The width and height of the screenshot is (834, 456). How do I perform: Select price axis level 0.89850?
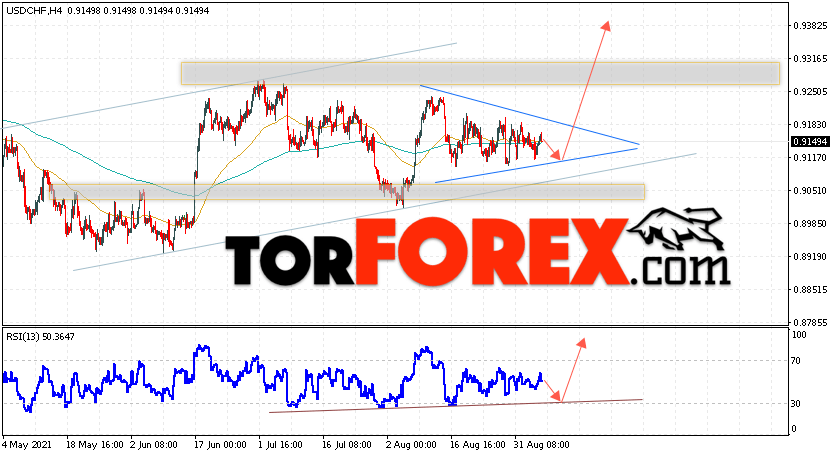(810, 223)
